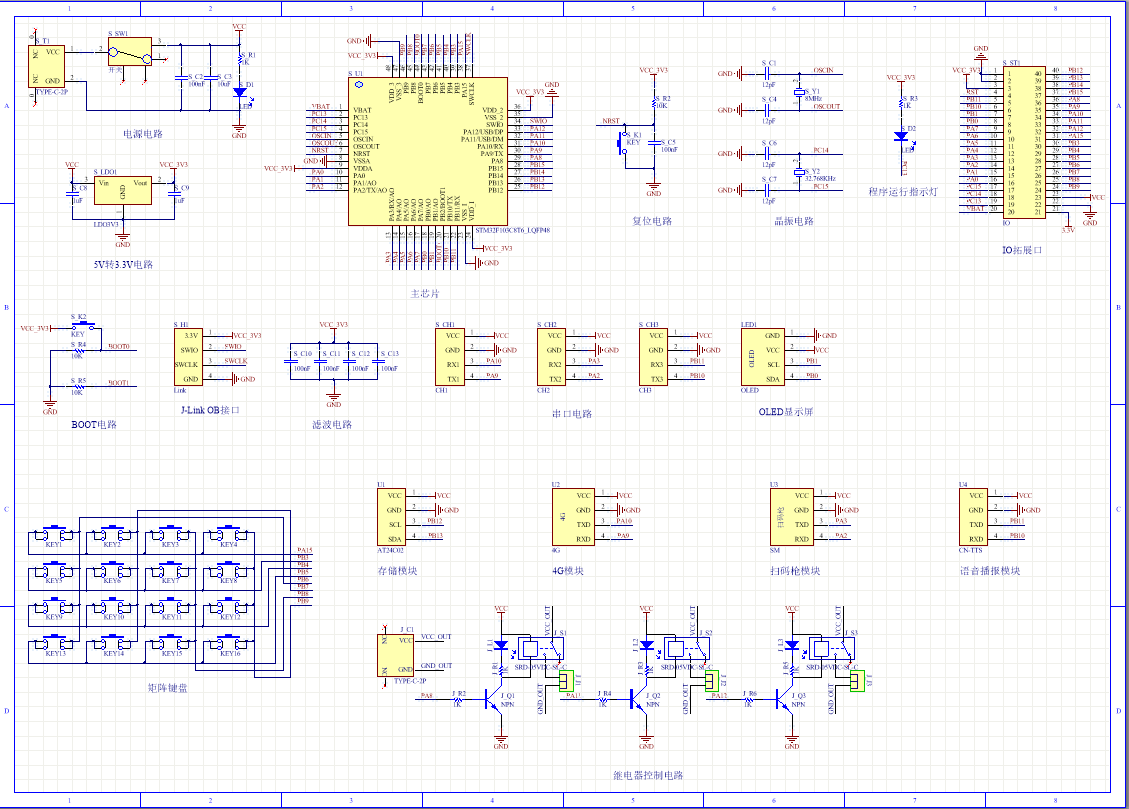The width and height of the screenshot is (1129, 809).
Task: Select the S_H1 J-Link header block
Action: (x=189, y=357)
